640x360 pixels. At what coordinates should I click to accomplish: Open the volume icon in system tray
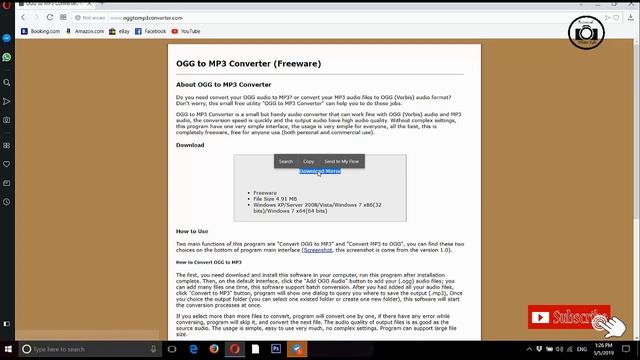click(x=560, y=349)
